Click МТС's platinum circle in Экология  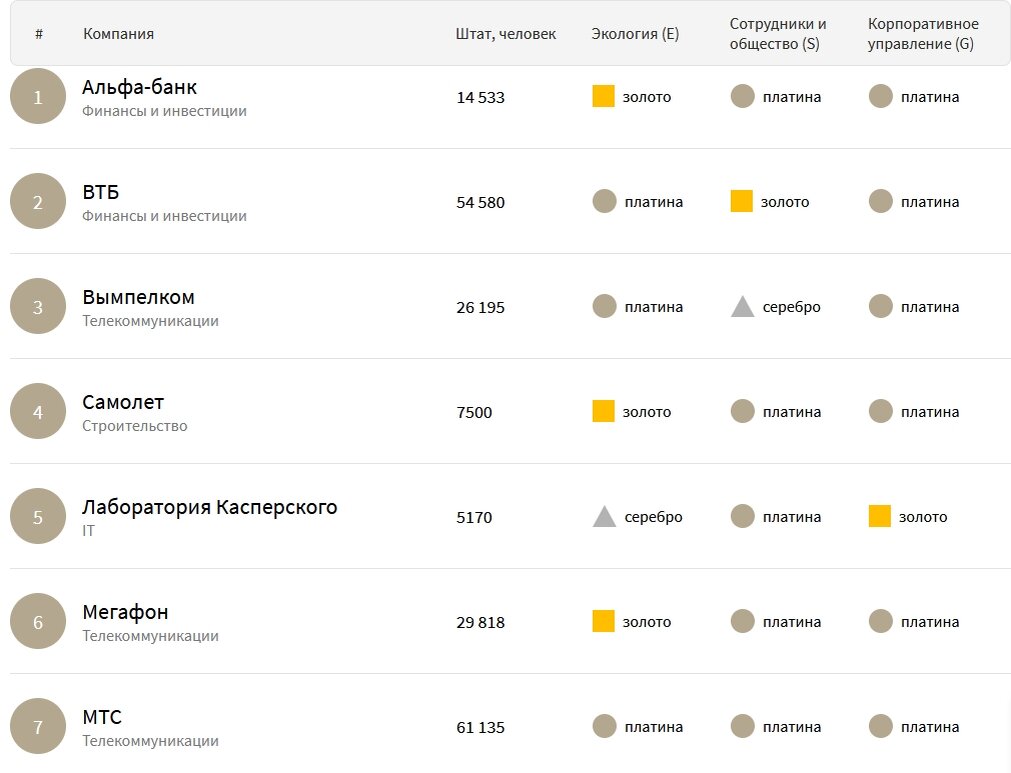[x=604, y=727]
